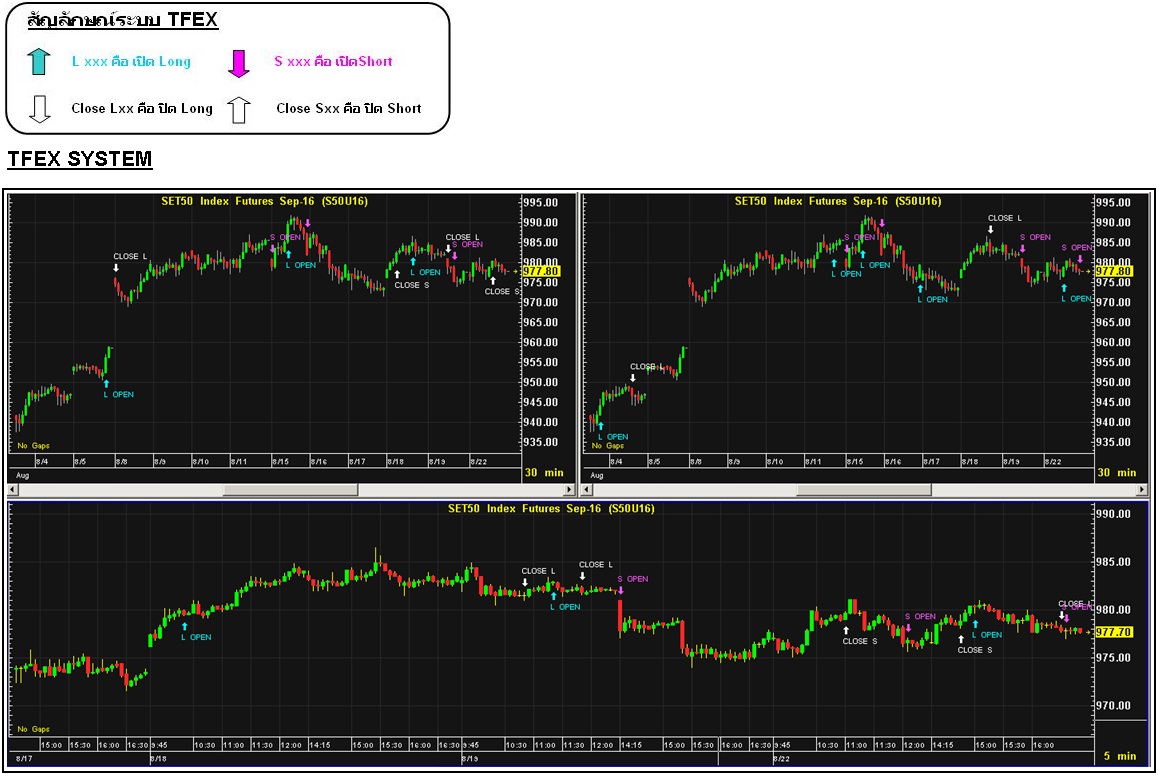Click the '995.00' price label on the right 30 min chart

click(1113, 202)
